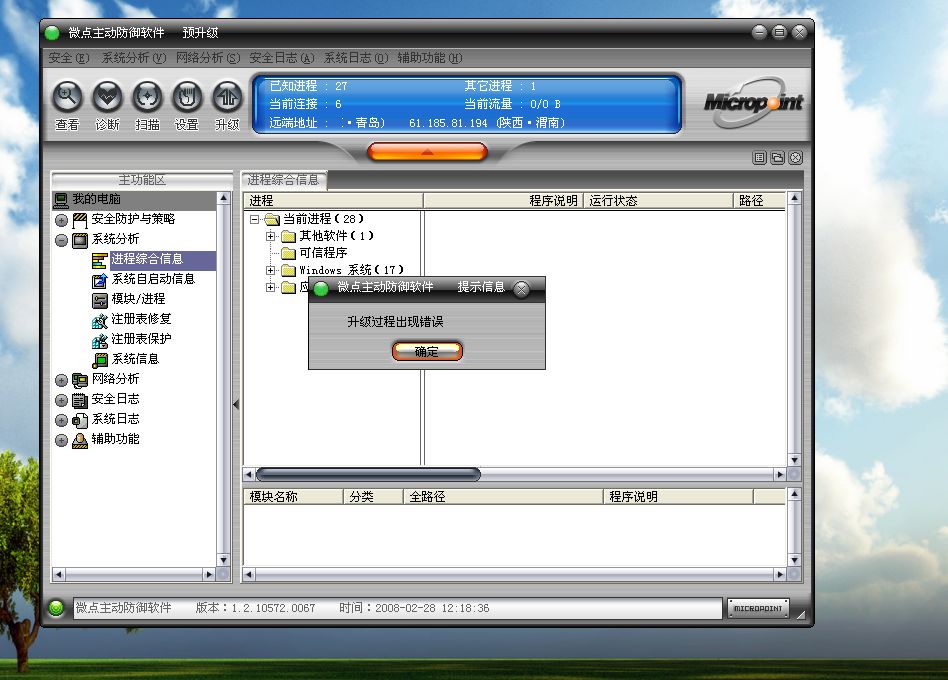The width and height of the screenshot is (948, 680).
Task: Open the 安全日志 menu in menu bar
Action: pos(282,58)
